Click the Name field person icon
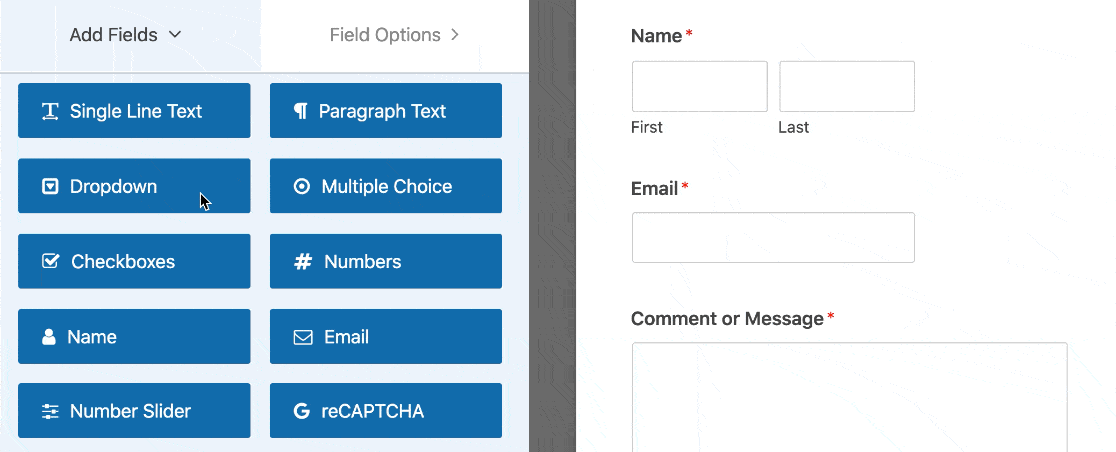 pyautogui.click(x=49, y=337)
